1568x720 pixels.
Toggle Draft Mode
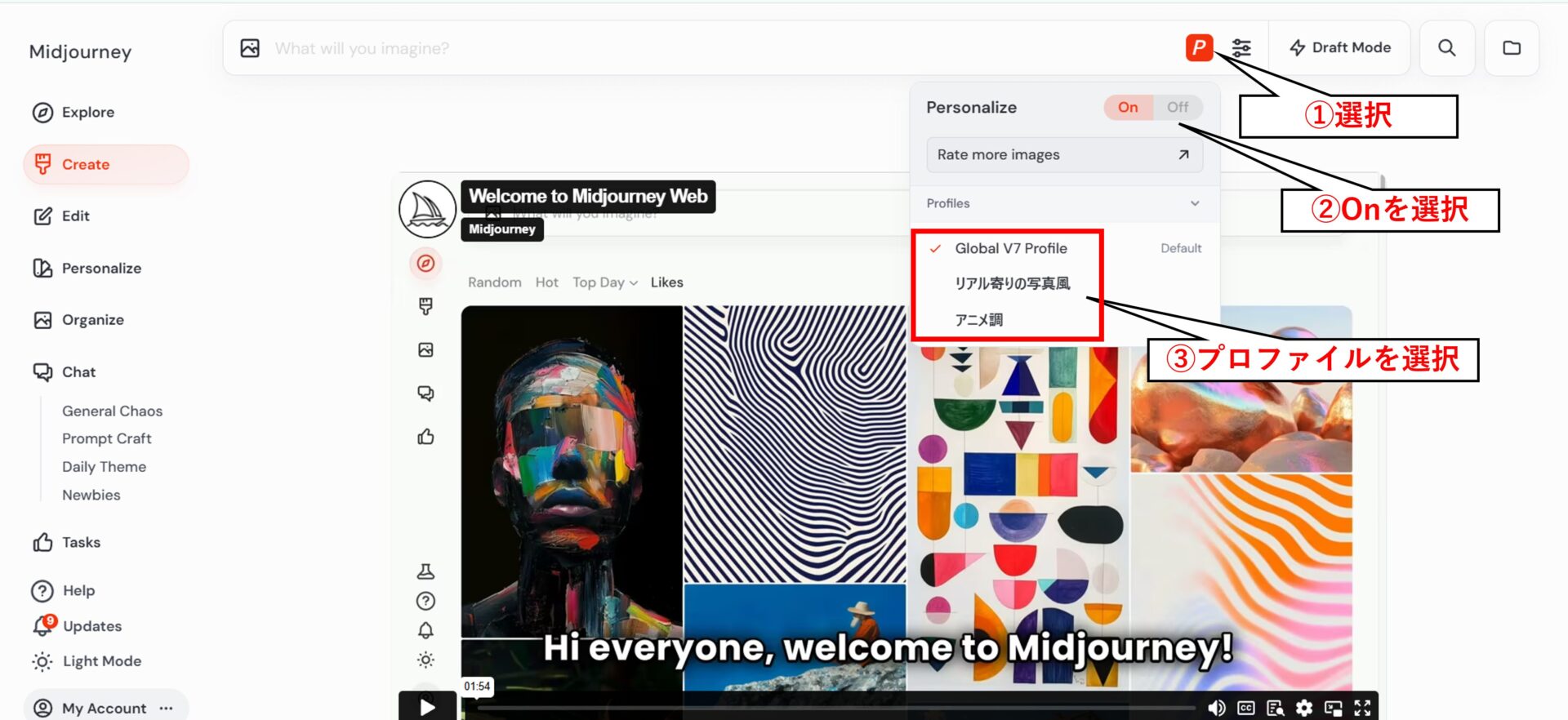(x=1339, y=47)
